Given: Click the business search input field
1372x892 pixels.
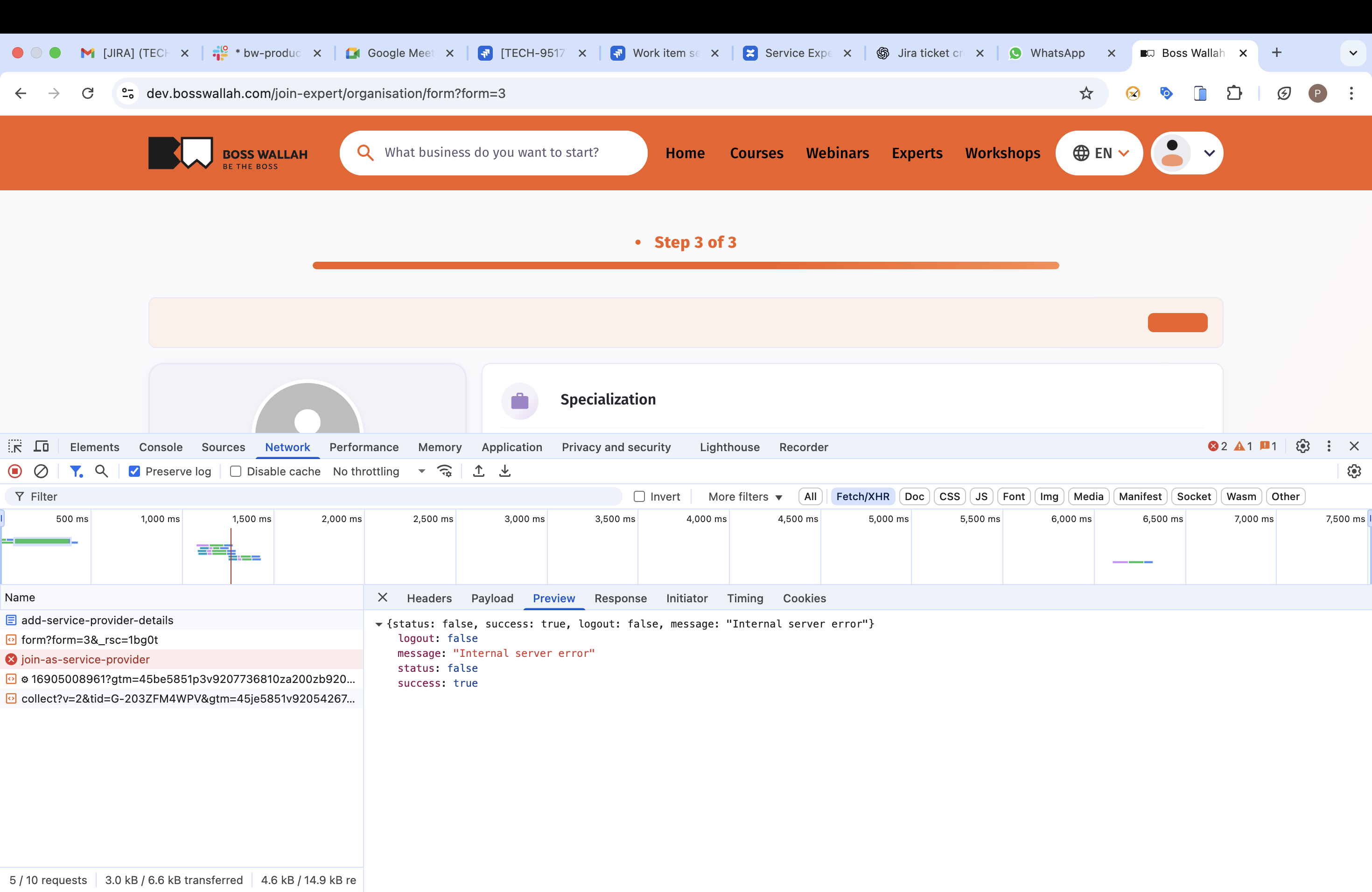Looking at the screenshot, I should pyautogui.click(x=492, y=153).
